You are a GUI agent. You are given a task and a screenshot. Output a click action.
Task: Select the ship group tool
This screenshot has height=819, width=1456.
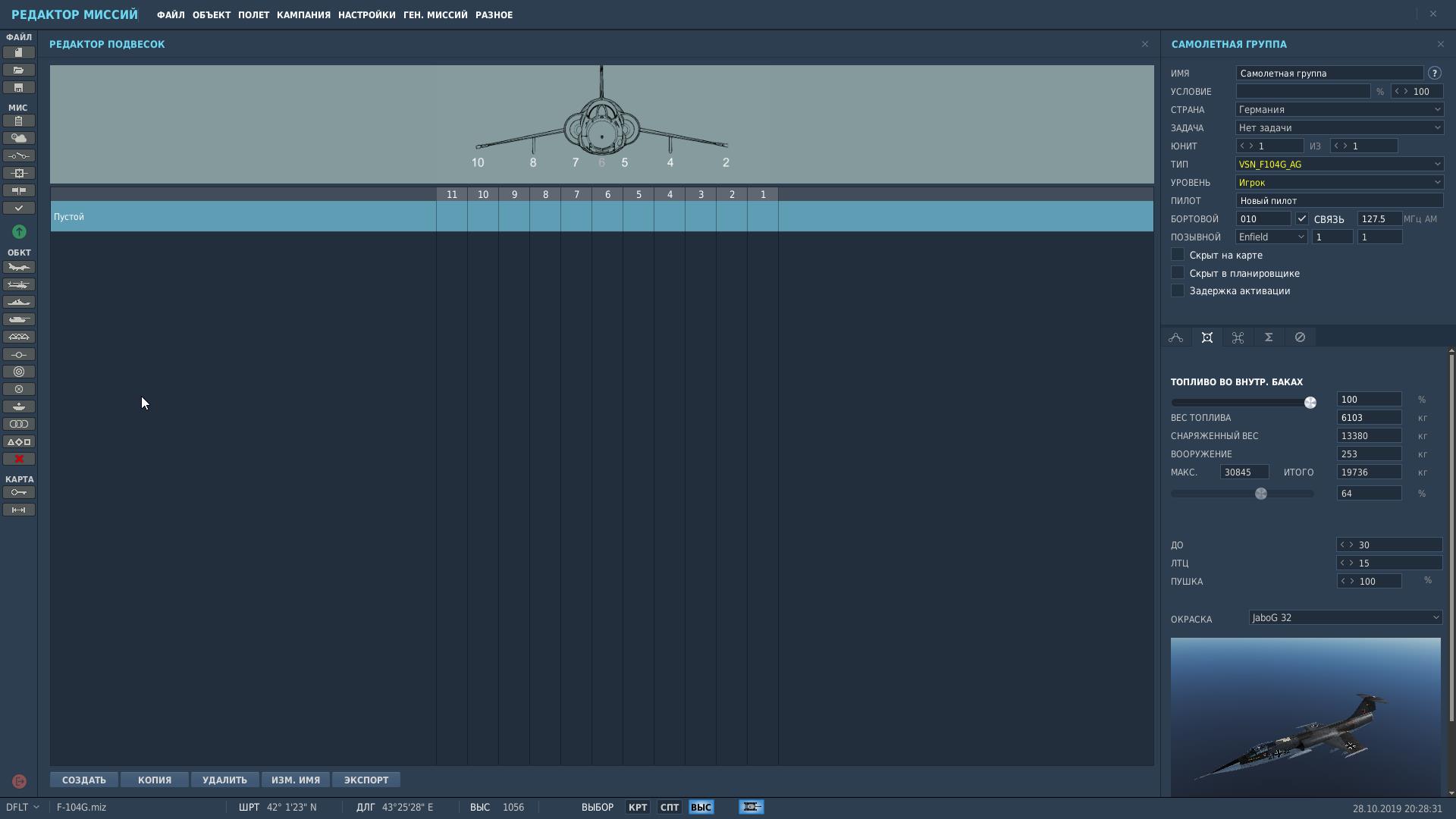point(19,302)
